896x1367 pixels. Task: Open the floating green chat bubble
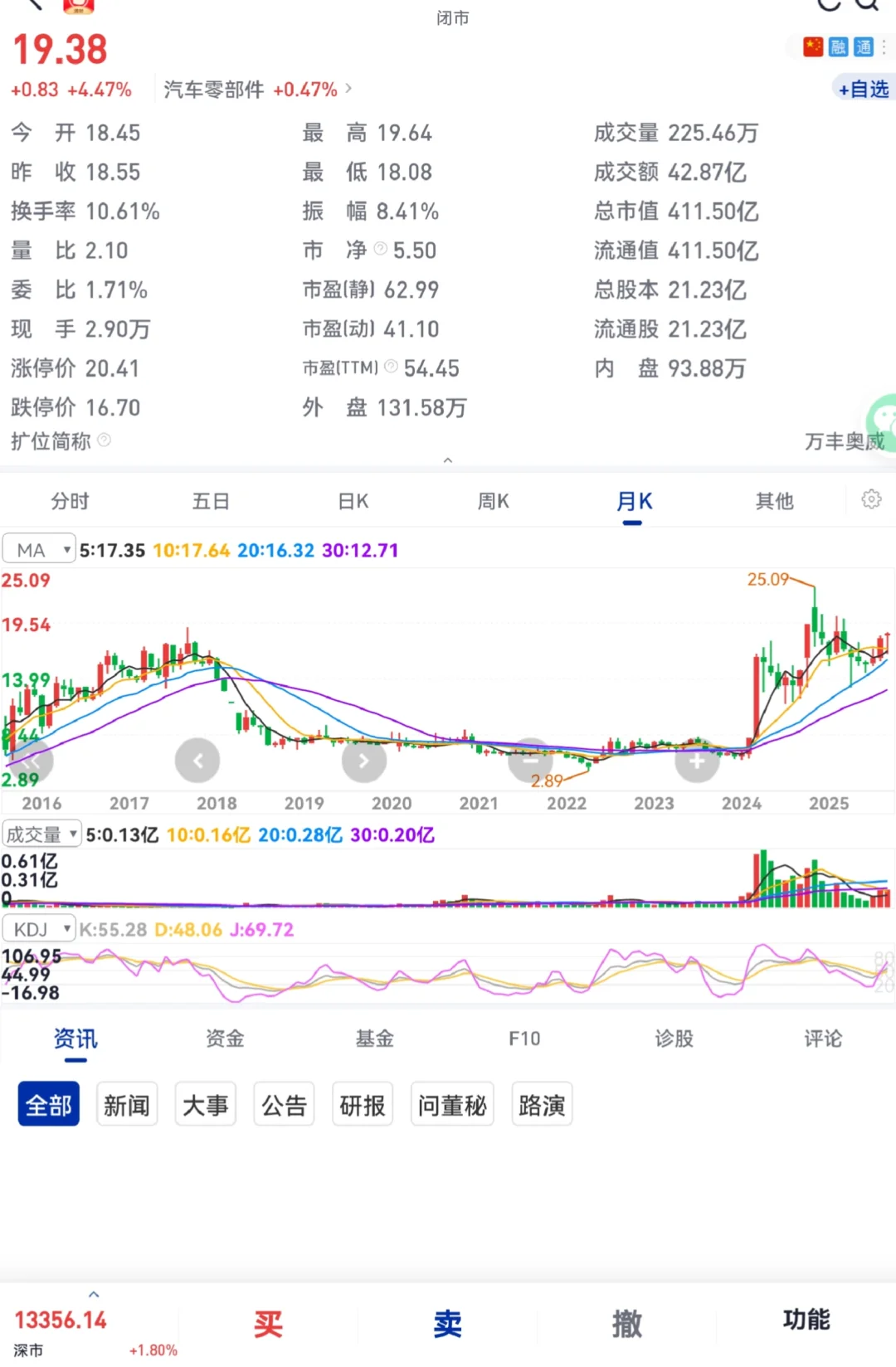[x=882, y=421]
